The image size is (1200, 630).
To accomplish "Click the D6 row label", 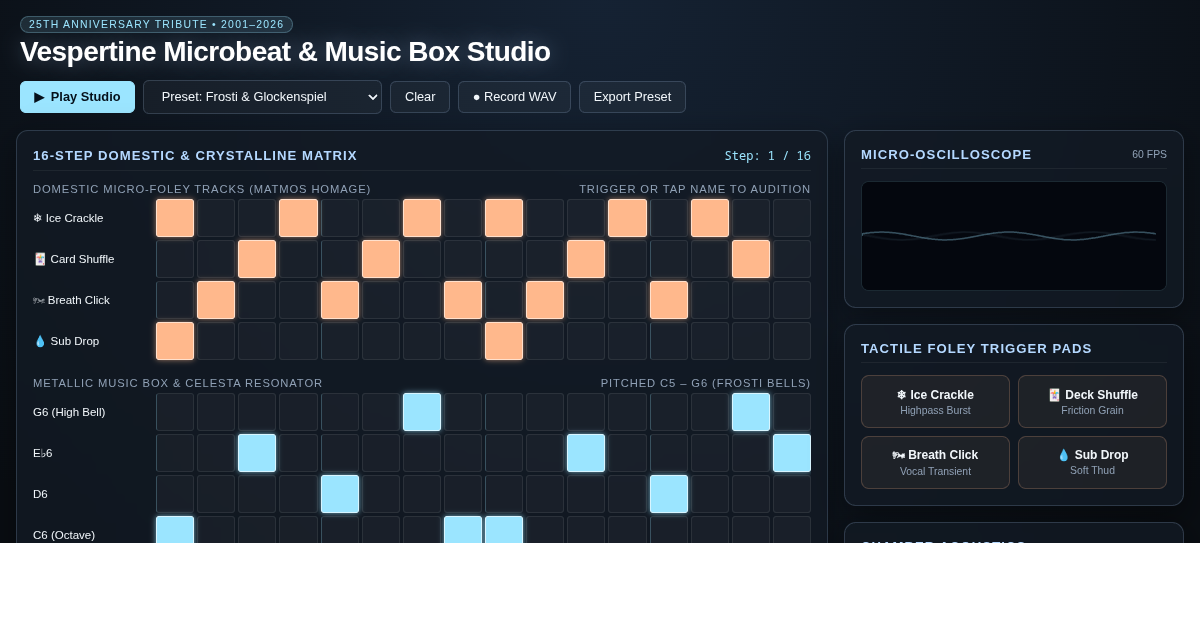I will tap(41, 494).
